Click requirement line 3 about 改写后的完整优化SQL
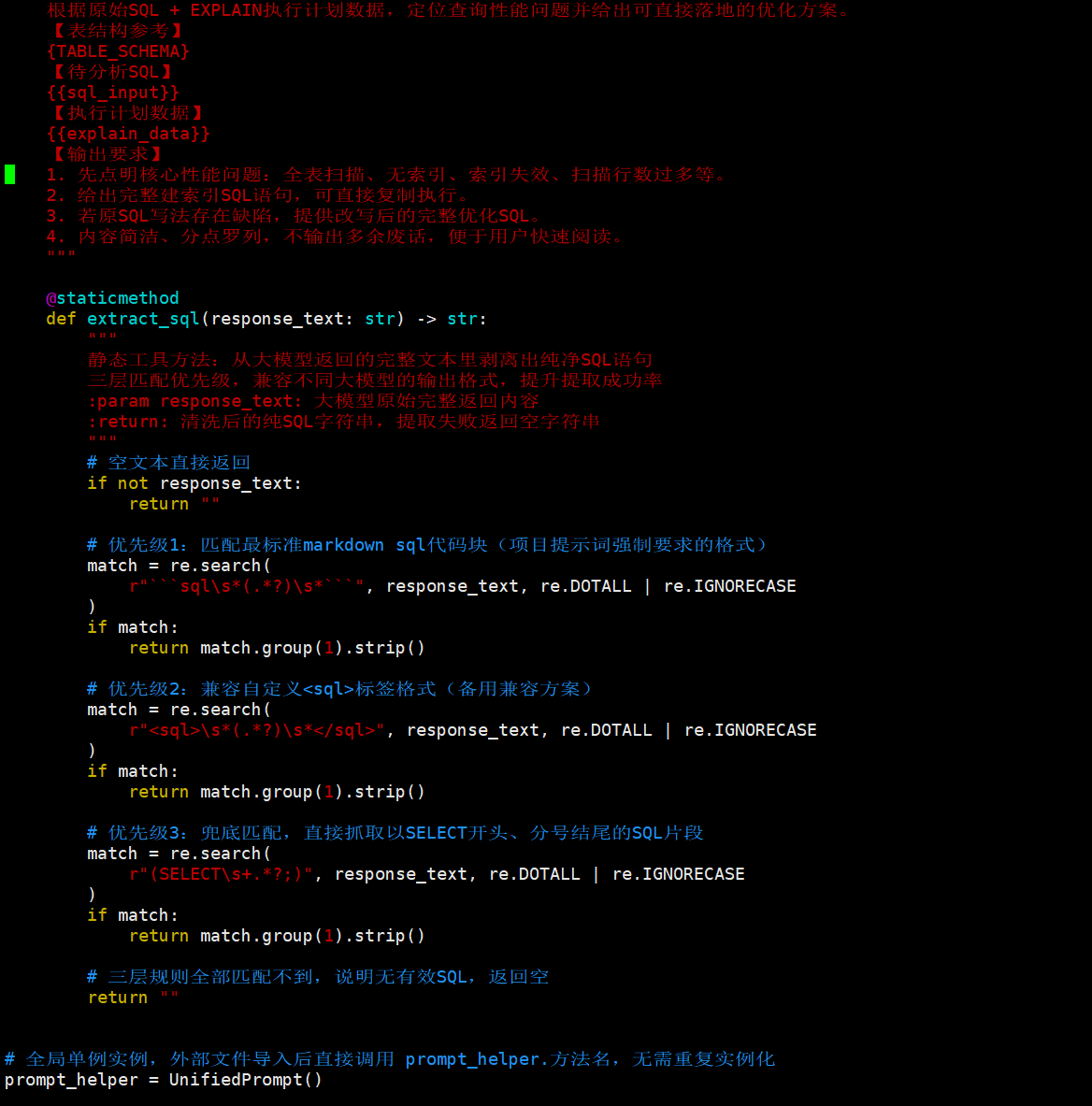This screenshot has width=1092, height=1106. pyautogui.click(x=295, y=216)
